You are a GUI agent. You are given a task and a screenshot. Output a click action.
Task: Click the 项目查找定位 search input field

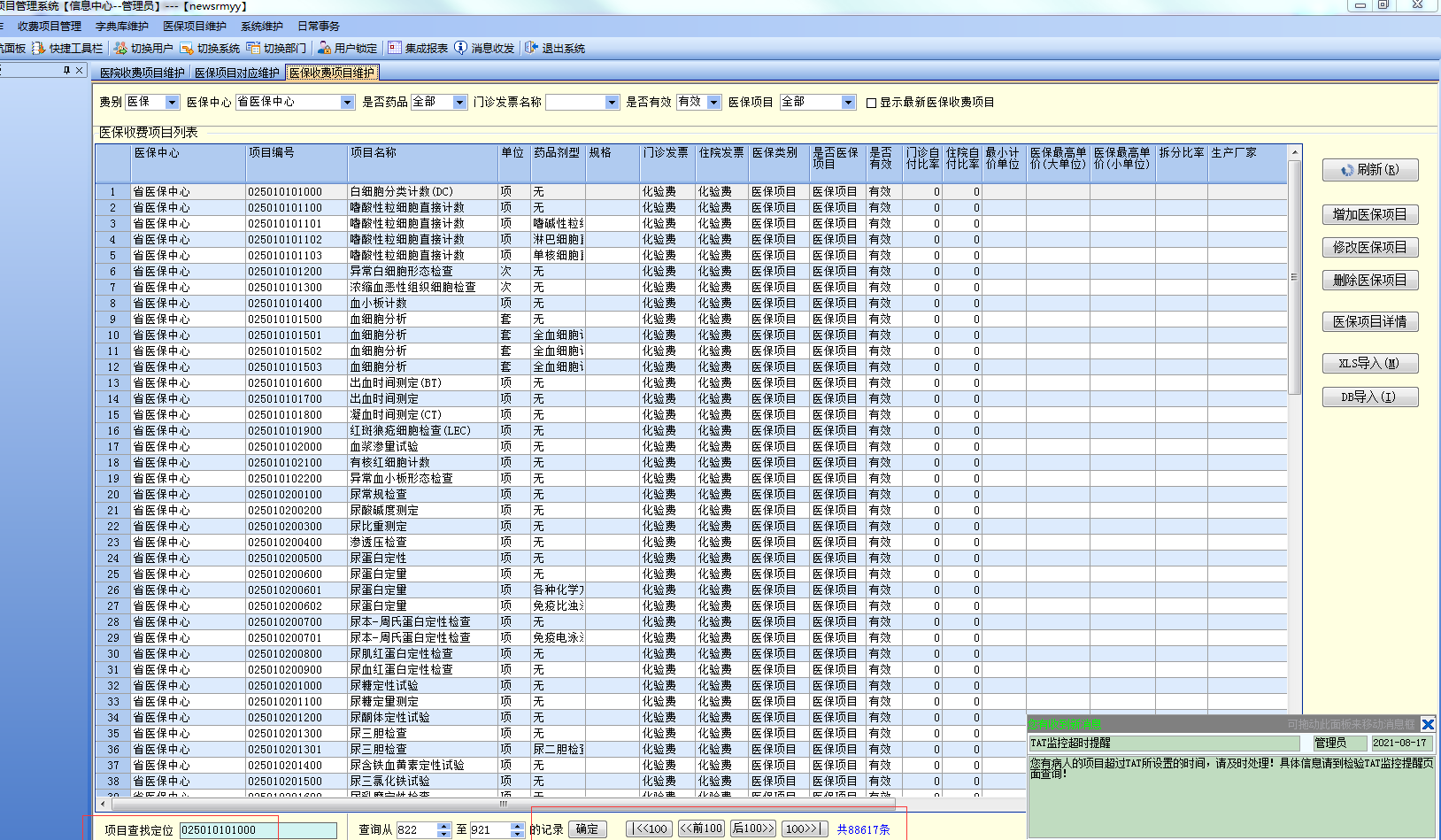coord(258,830)
